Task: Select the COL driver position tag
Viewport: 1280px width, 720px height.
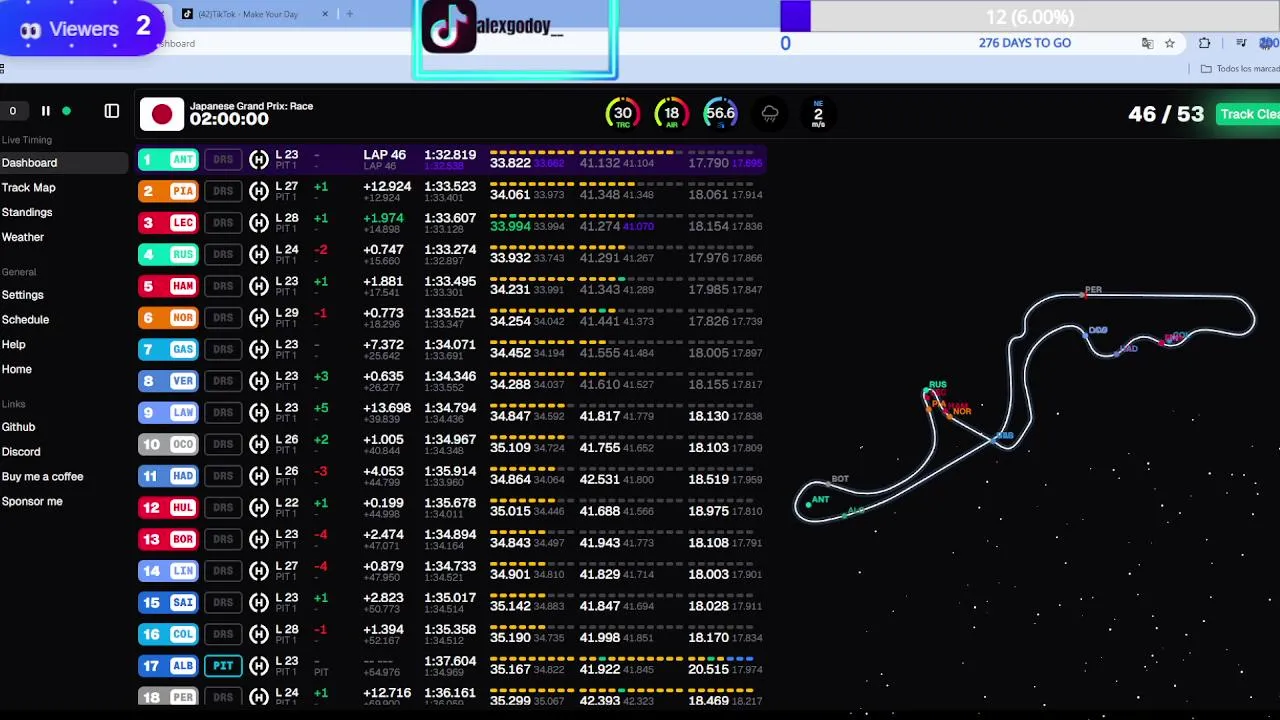Action: [168, 634]
